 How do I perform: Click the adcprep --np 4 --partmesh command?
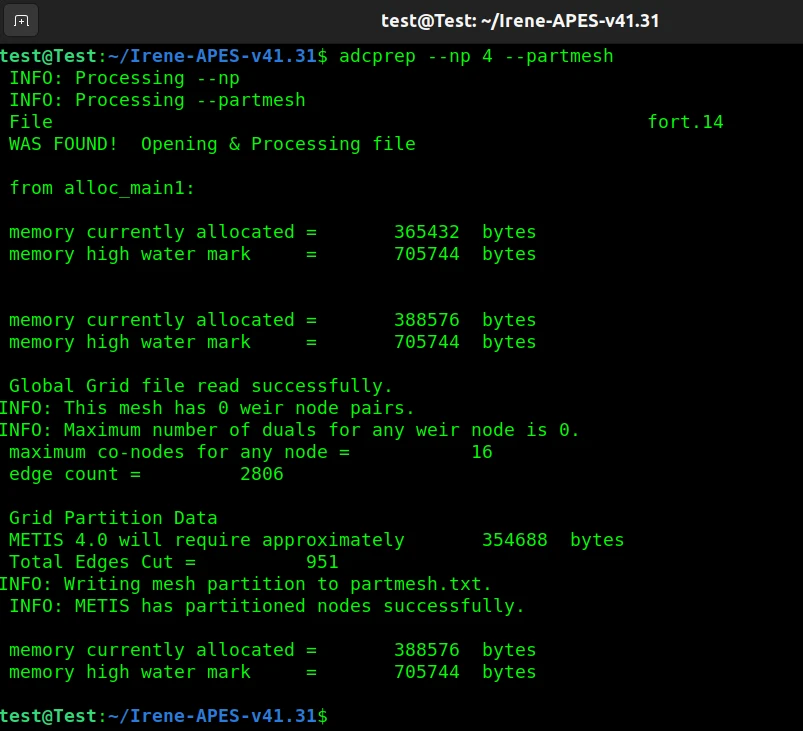point(476,56)
